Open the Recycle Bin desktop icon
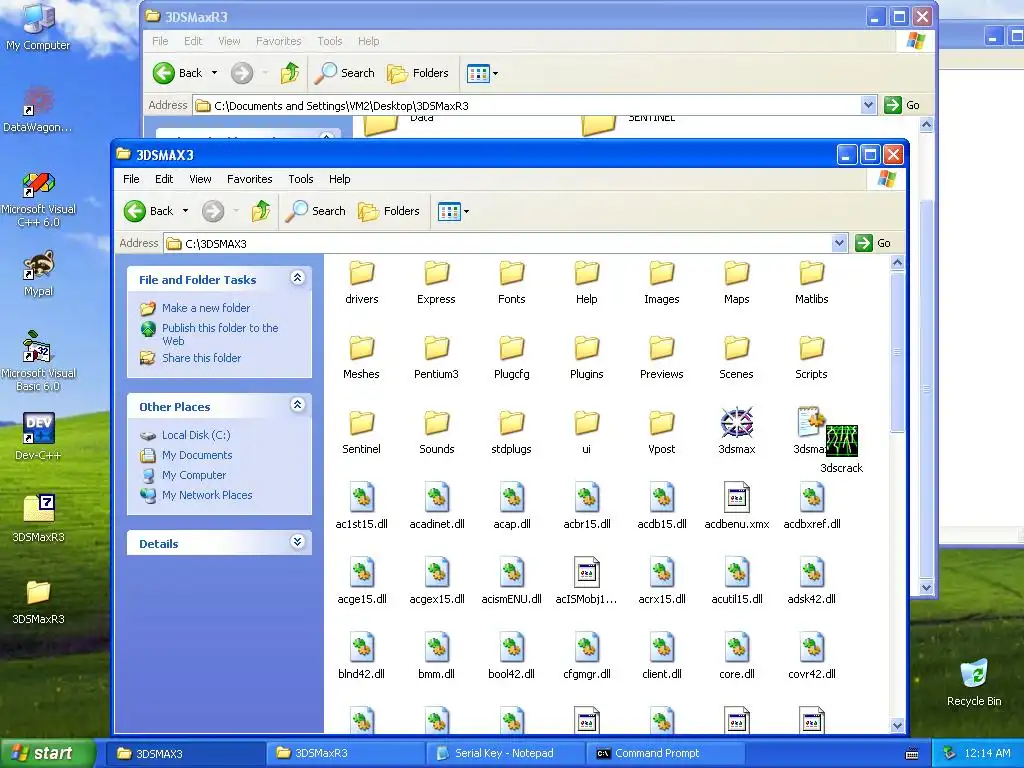 click(x=974, y=683)
